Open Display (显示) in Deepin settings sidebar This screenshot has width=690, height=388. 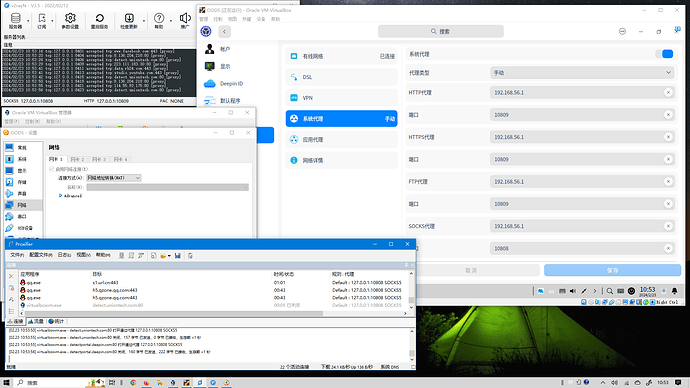(225, 66)
